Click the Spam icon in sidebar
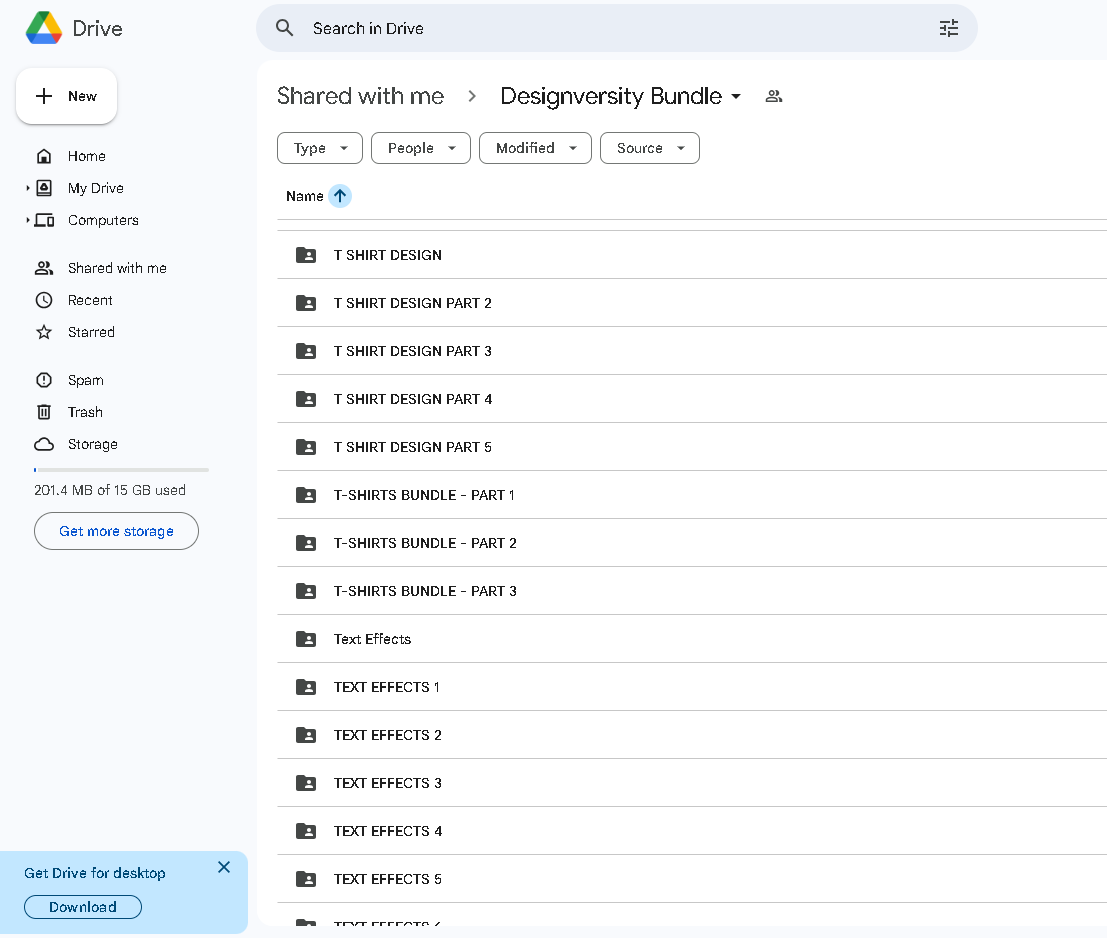The width and height of the screenshot is (1107, 938). coord(44,380)
